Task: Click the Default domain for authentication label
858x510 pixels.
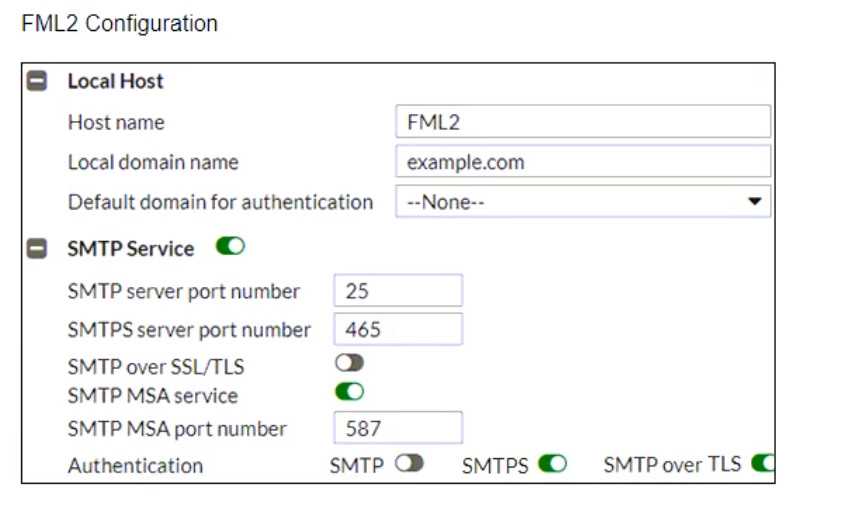Action: (x=220, y=202)
